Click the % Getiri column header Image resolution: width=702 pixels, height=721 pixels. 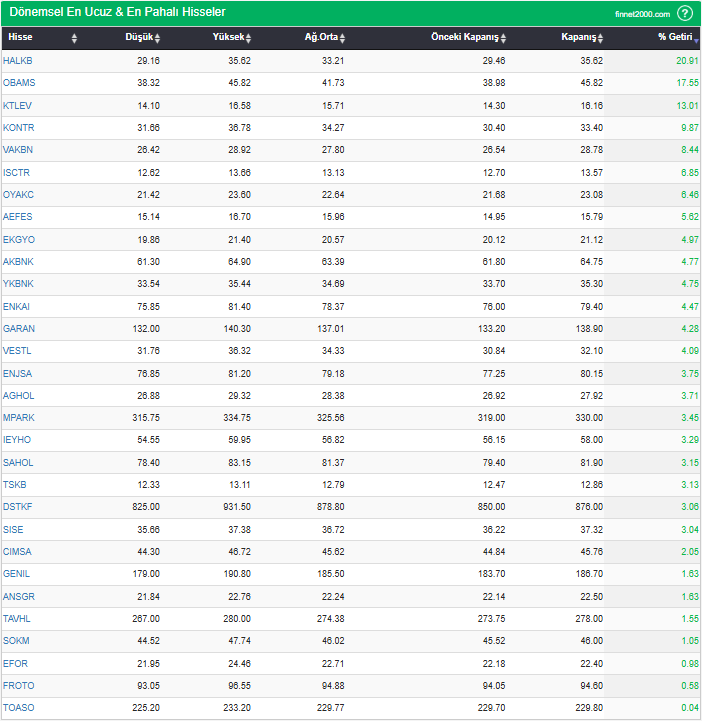(x=673, y=37)
